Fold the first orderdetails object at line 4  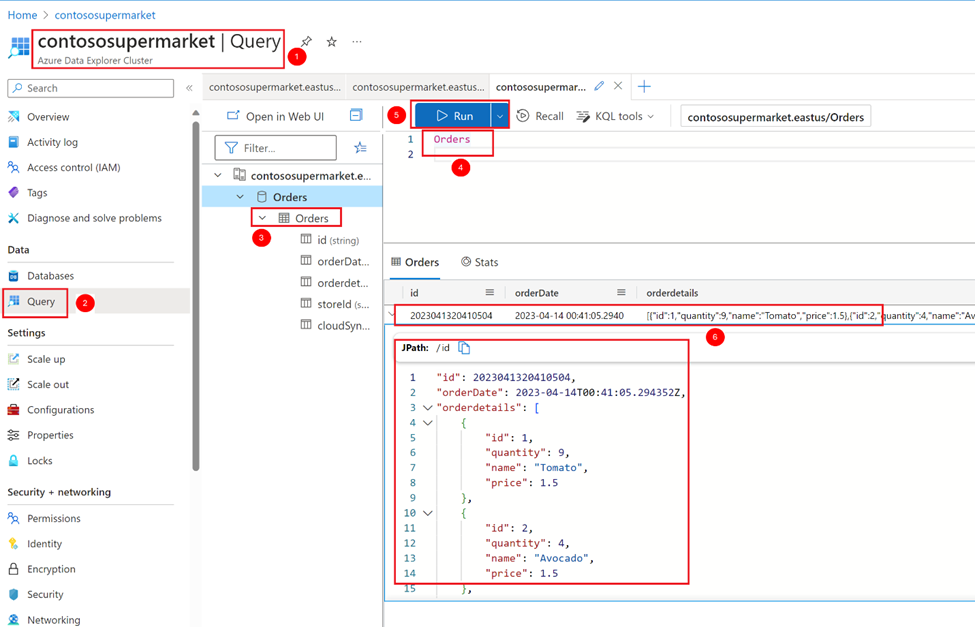pyautogui.click(x=427, y=423)
